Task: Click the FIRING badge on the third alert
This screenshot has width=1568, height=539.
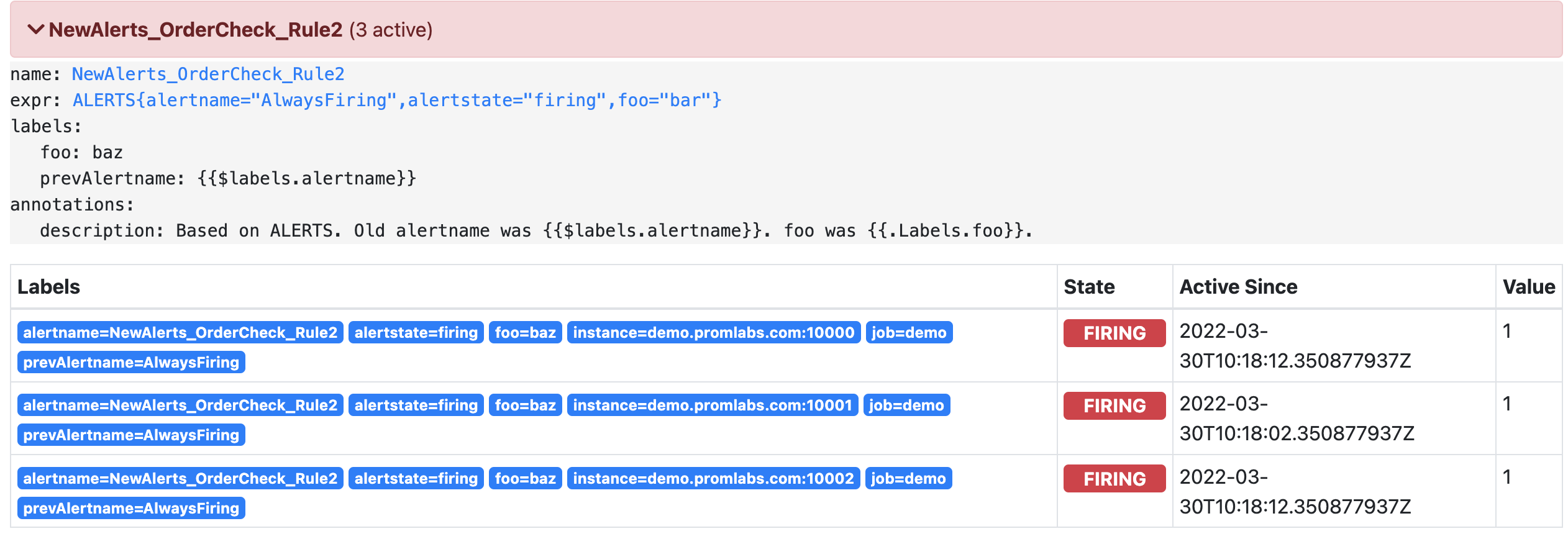Action: coord(1113,479)
